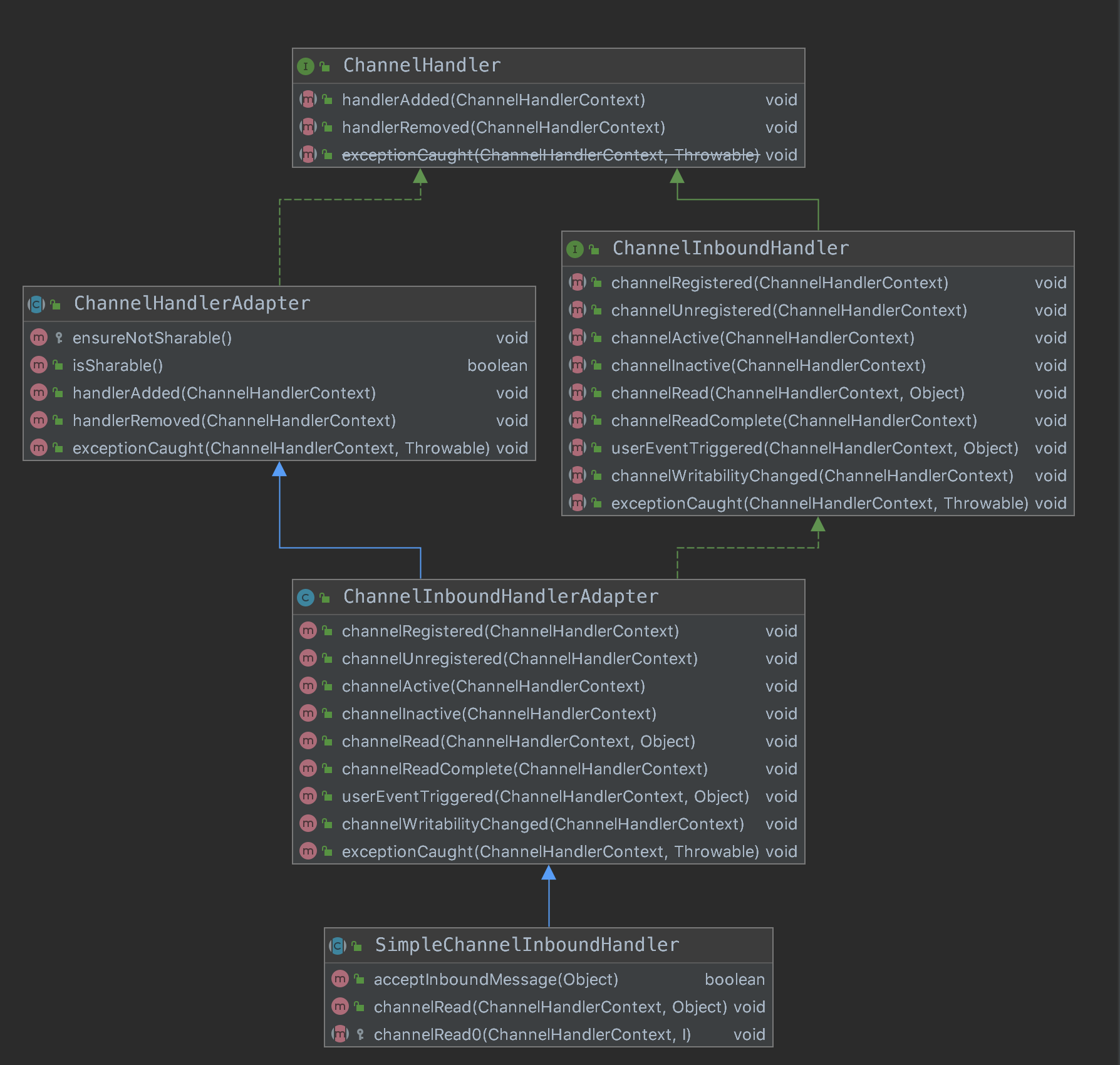Select userEventTriggered in ChannelInboundHandlerAdapter
Viewport: 1120px width, 1065px height.
[x=545, y=796]
